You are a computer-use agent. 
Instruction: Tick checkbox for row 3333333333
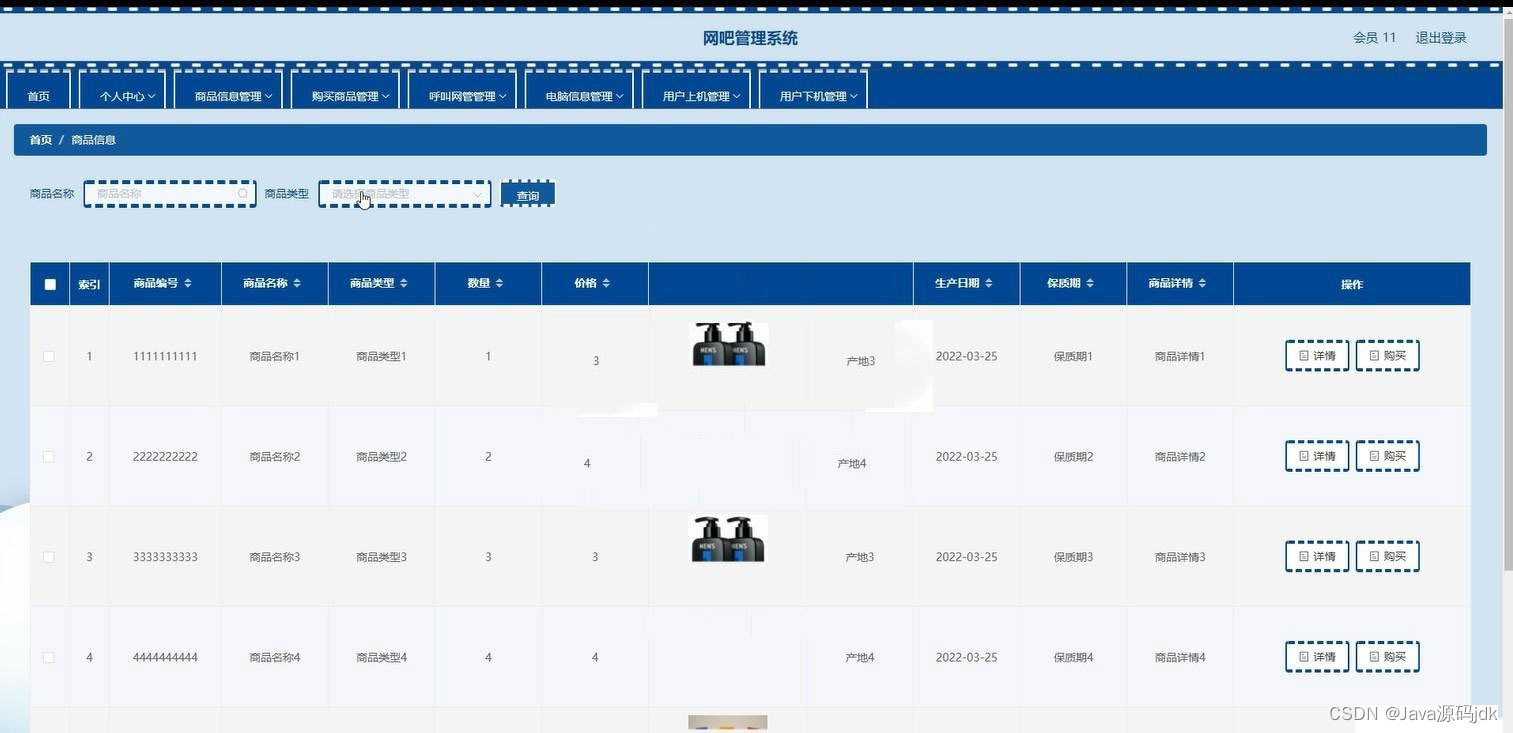pos(49,557)
